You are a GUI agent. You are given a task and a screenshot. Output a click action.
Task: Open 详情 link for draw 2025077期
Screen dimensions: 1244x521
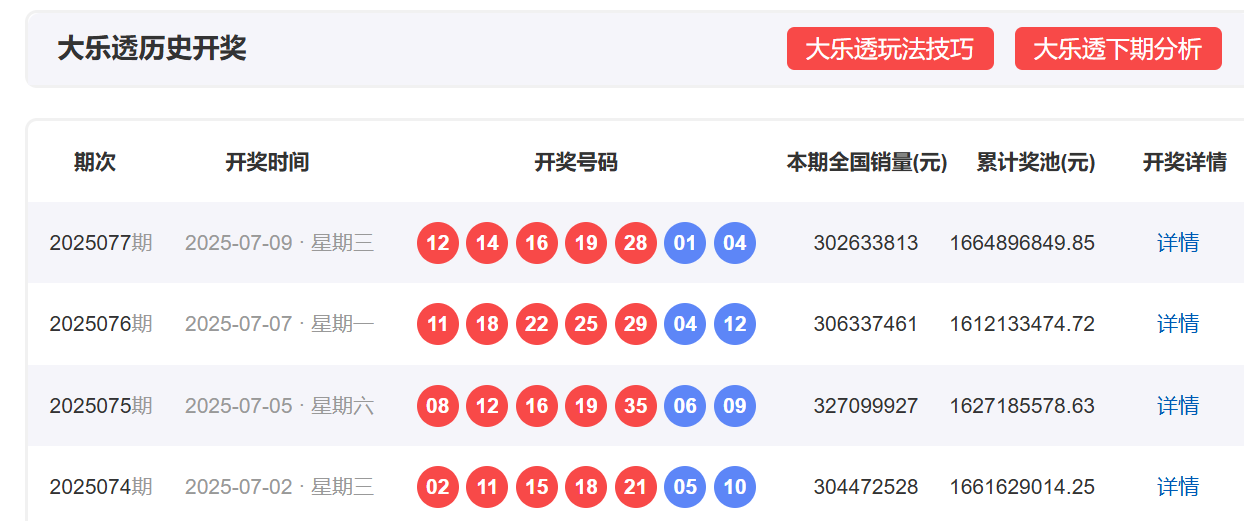click(1178, 243)
